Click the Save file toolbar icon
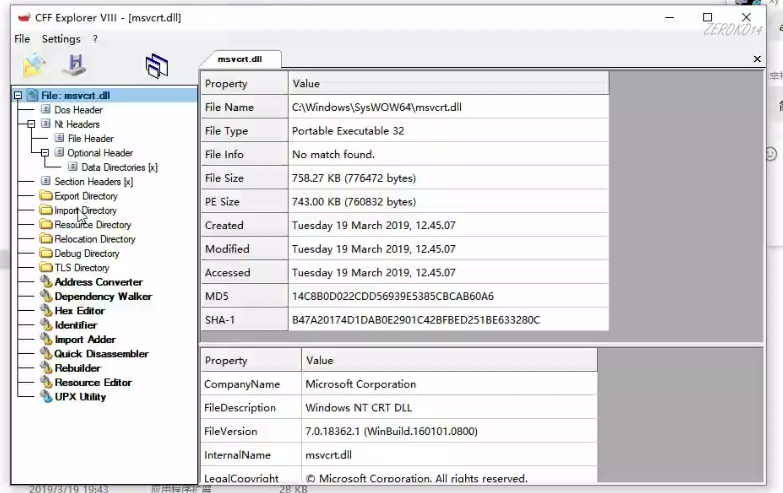Viewport: 783px width, 493px height. click(75, 65)
